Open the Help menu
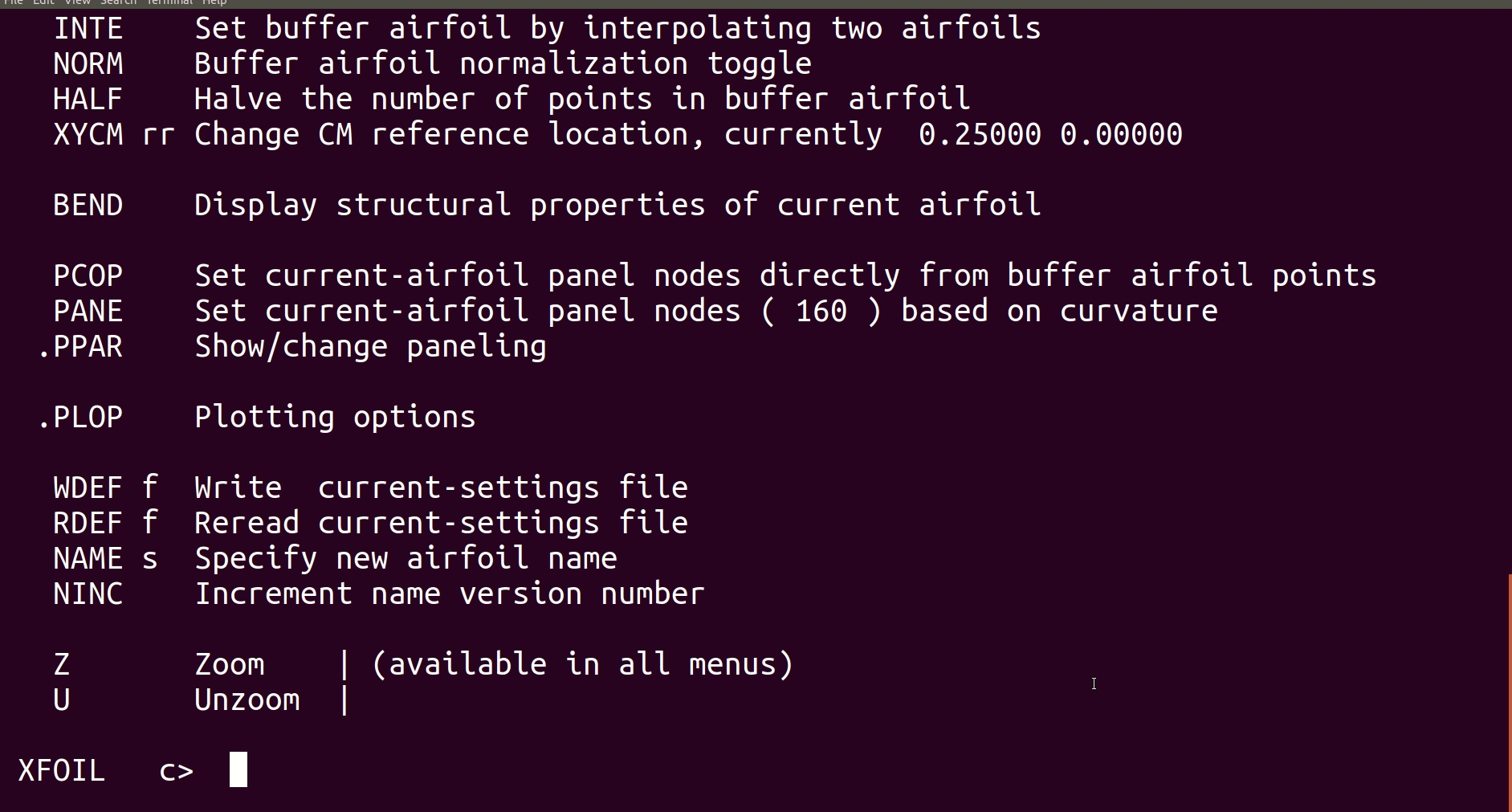The image size is (1512, 812). coord(214,2)
